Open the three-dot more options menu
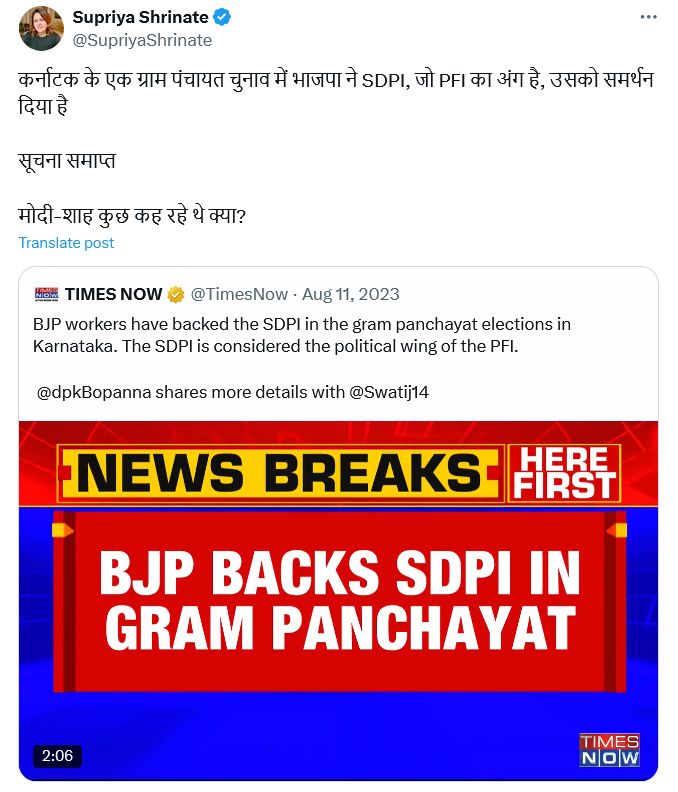The height and width of the screenshot is (792, 678). point(648,17)
